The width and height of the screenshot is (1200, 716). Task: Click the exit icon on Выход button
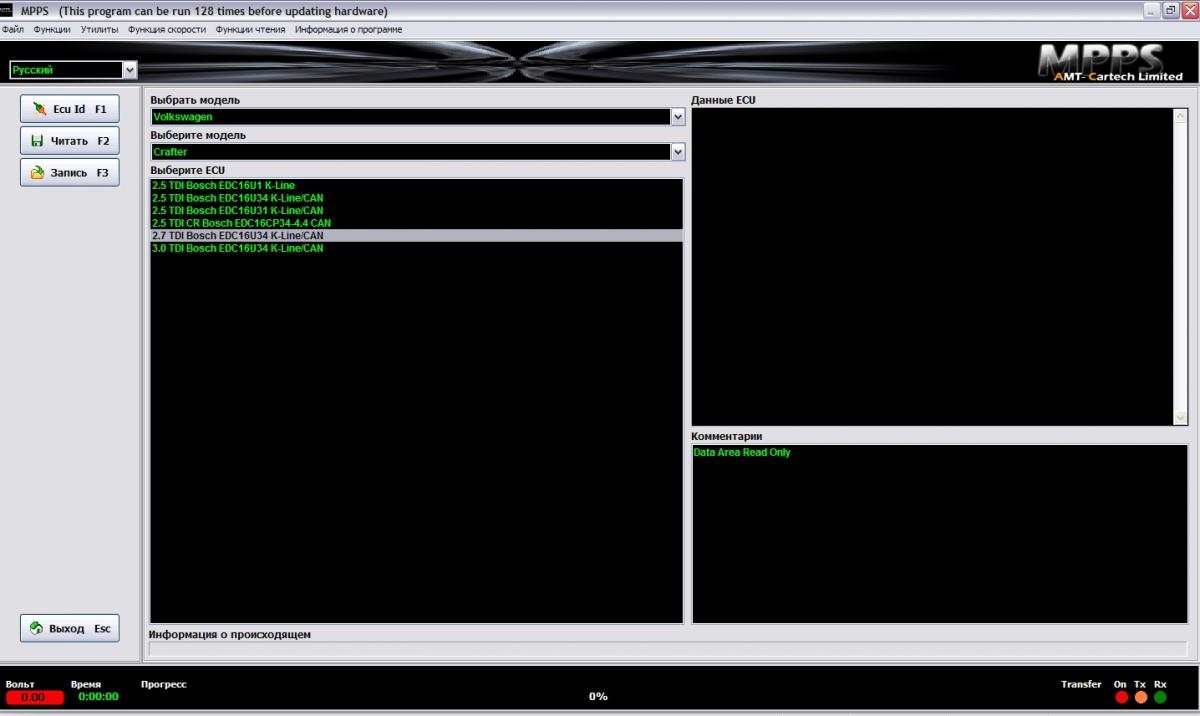pos(36,628)
